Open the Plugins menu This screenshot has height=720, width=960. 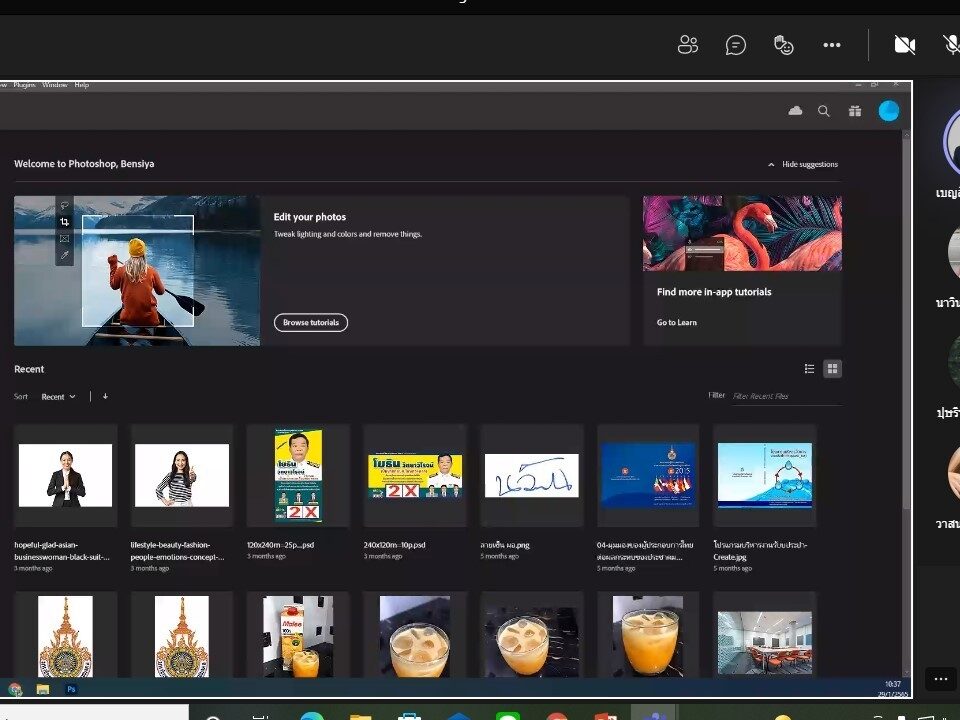click(x=24, y=85)
